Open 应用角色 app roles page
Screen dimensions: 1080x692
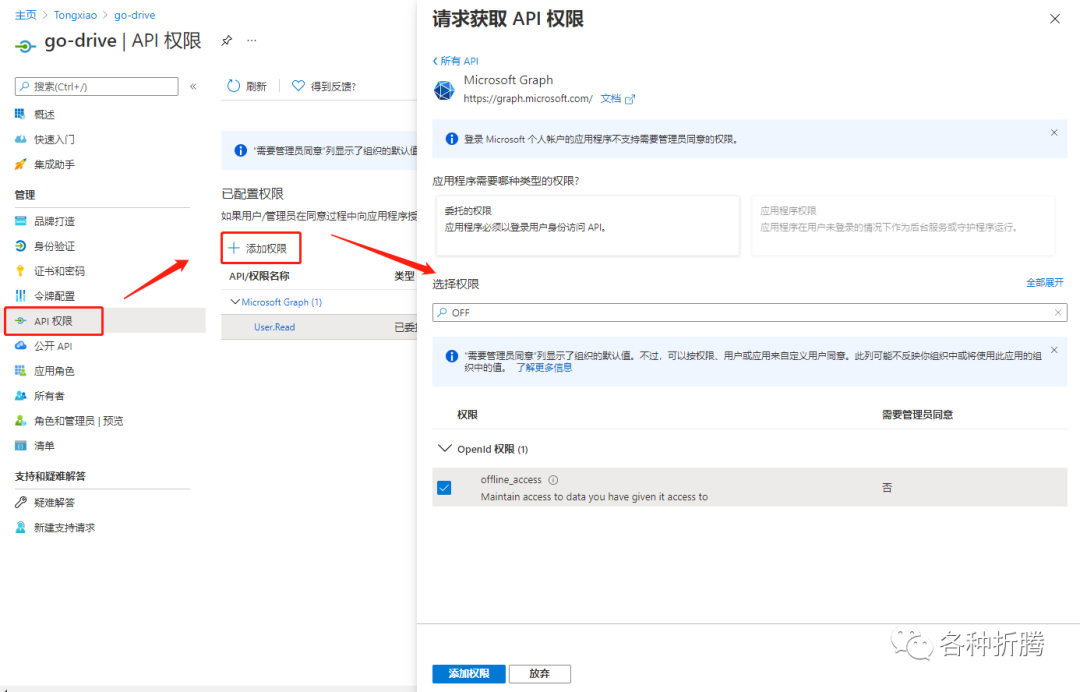[x=54, y=370]
